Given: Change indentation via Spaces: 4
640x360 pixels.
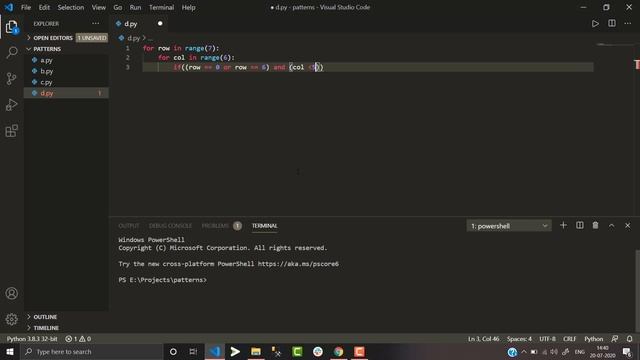Looking at the screenshot, I should click(x=519, y=339).
